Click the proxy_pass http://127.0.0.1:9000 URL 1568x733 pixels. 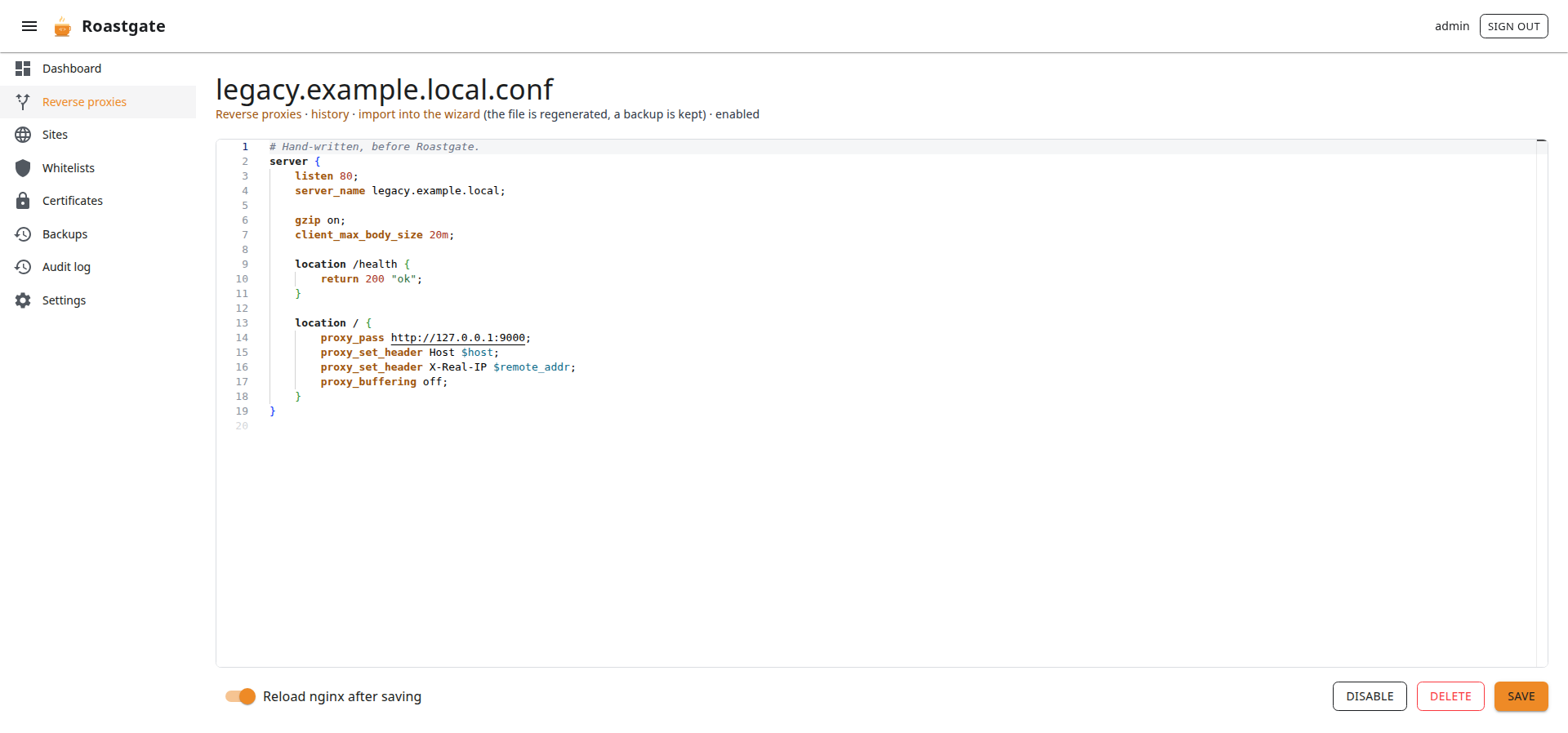click(458, 338)
